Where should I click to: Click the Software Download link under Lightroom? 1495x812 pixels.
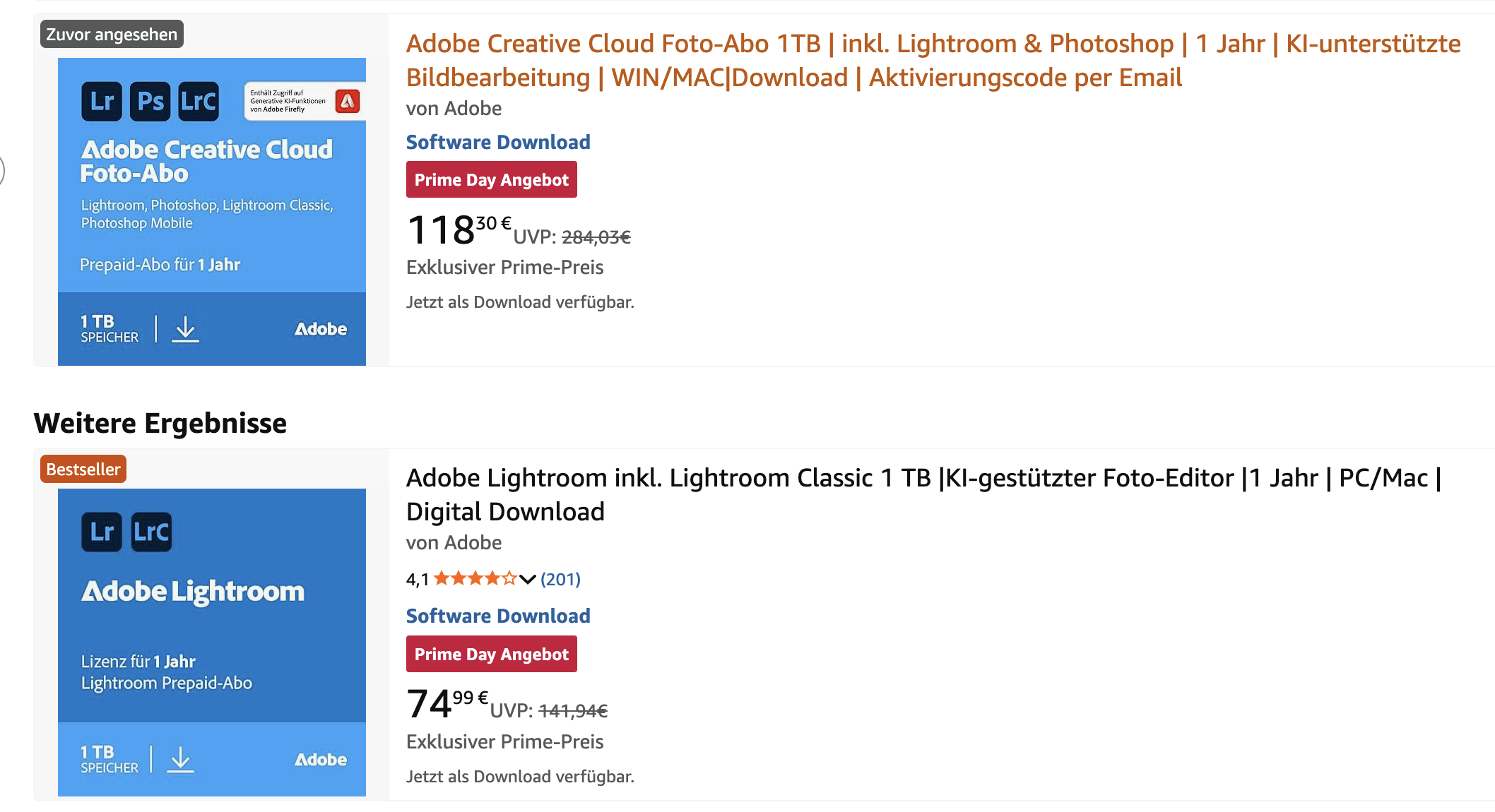(x=498, y=616)
